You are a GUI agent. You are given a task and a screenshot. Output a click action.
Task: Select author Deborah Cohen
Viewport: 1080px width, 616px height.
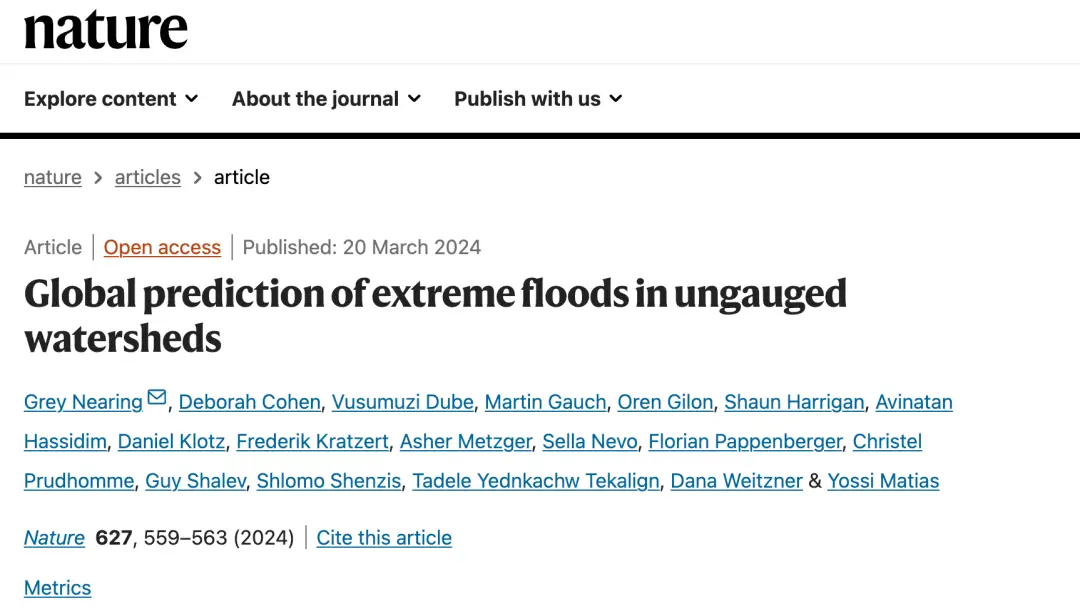click(x=250, y=402)
